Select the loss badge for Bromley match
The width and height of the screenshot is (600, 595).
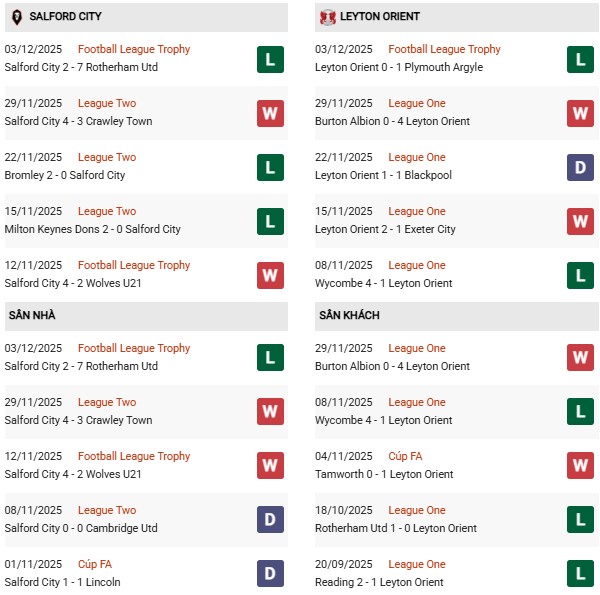(270, 167)
